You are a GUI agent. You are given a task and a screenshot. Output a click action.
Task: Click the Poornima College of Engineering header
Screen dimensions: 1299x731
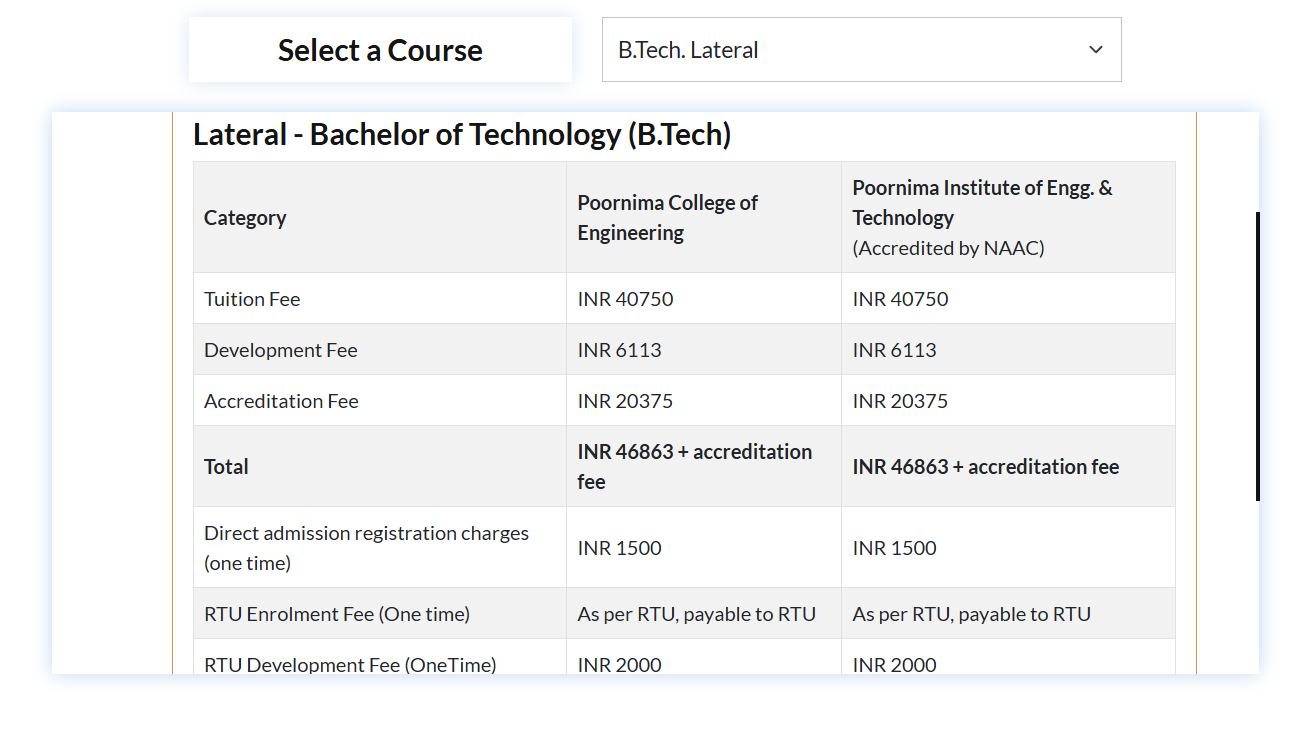(667, 217)
